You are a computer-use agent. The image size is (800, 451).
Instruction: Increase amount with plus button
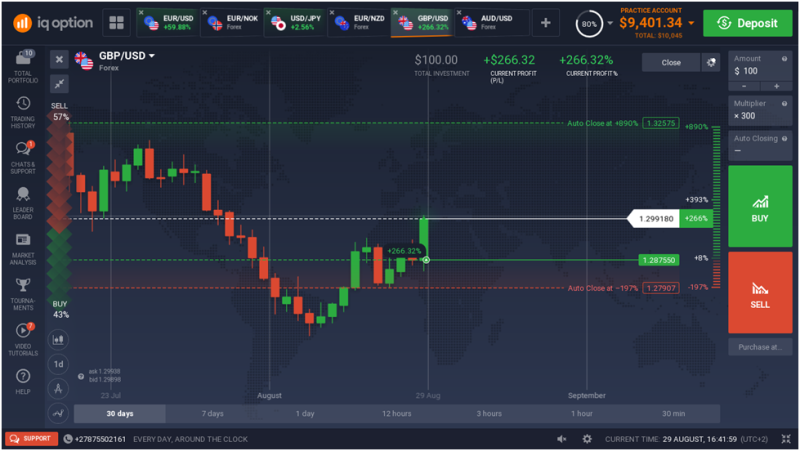click(777, 86)
